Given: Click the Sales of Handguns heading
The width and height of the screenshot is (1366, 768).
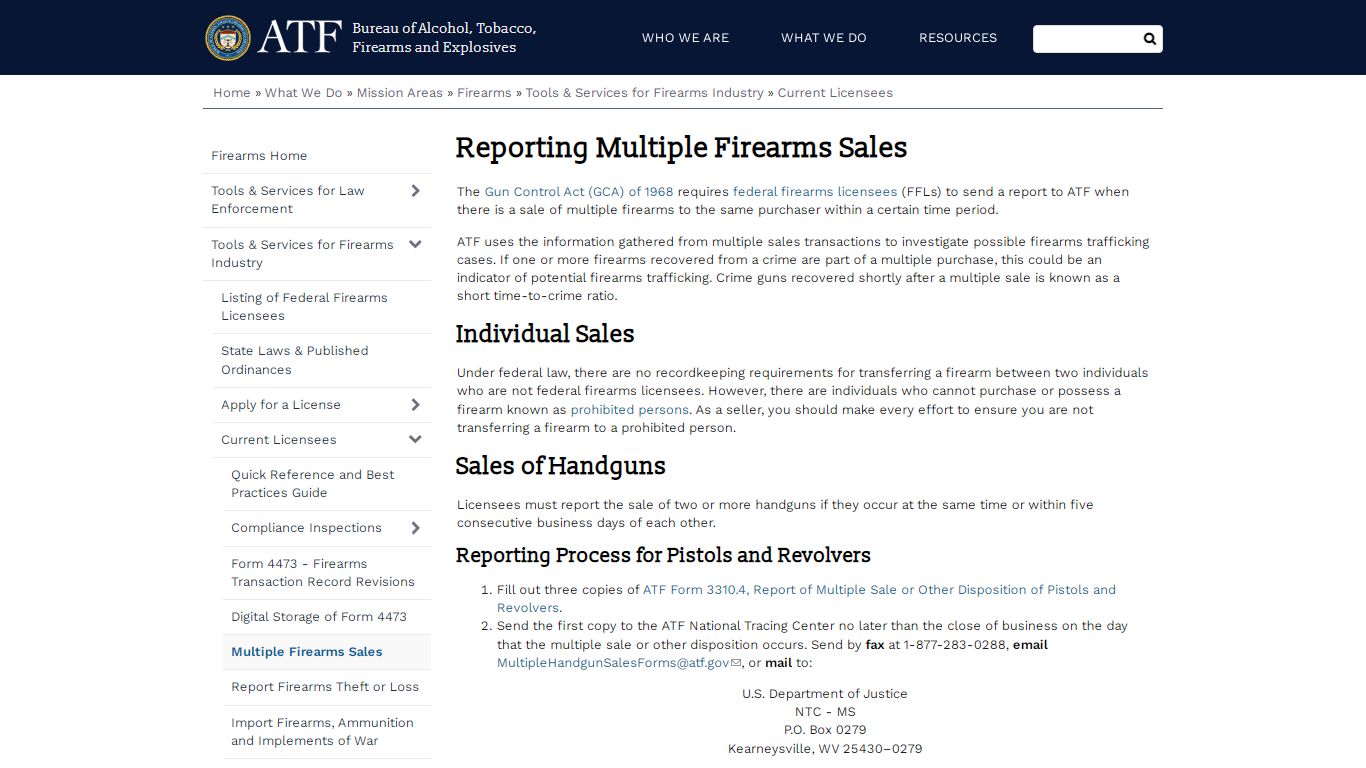Looking at the screenshot, I should [560, 466].
